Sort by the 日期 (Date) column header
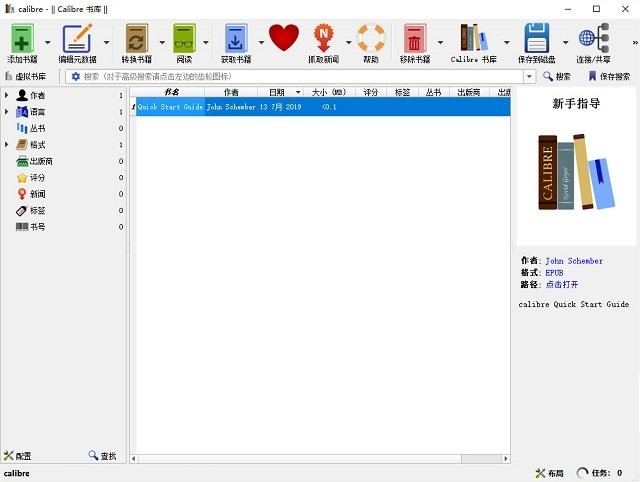The image size is (640, 482). [277, 92]
